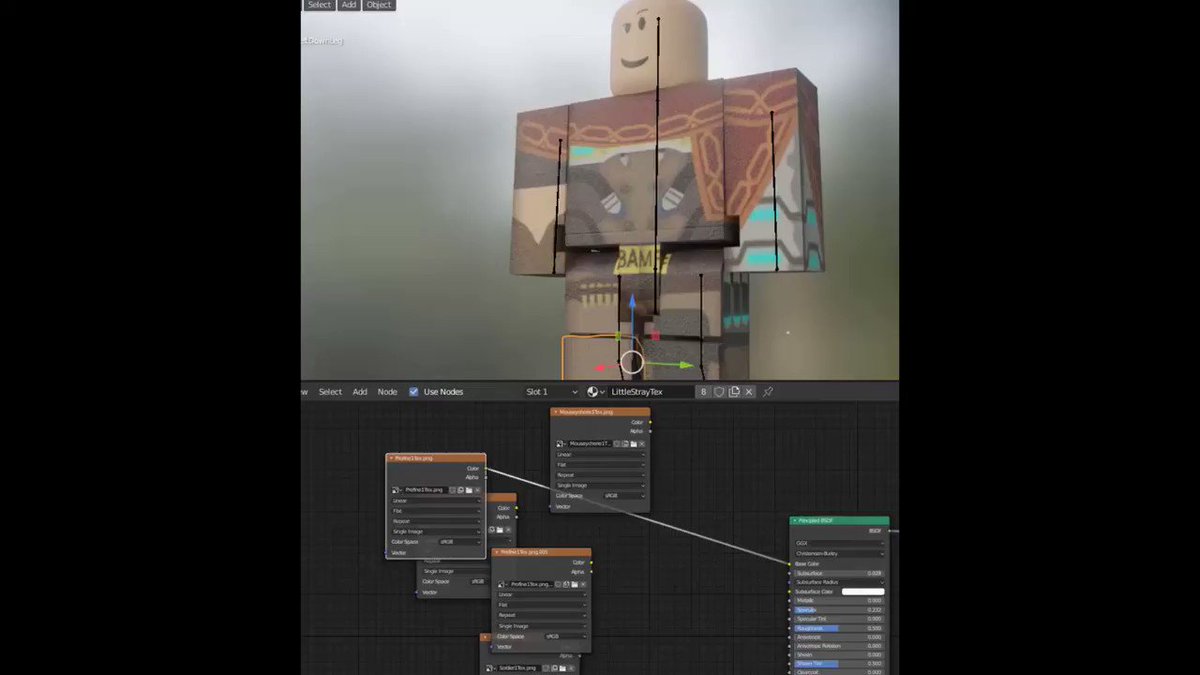Click new image icon in Profine1Tex.png.001 node
This screenshot has width=1200, height=675.
566,584
